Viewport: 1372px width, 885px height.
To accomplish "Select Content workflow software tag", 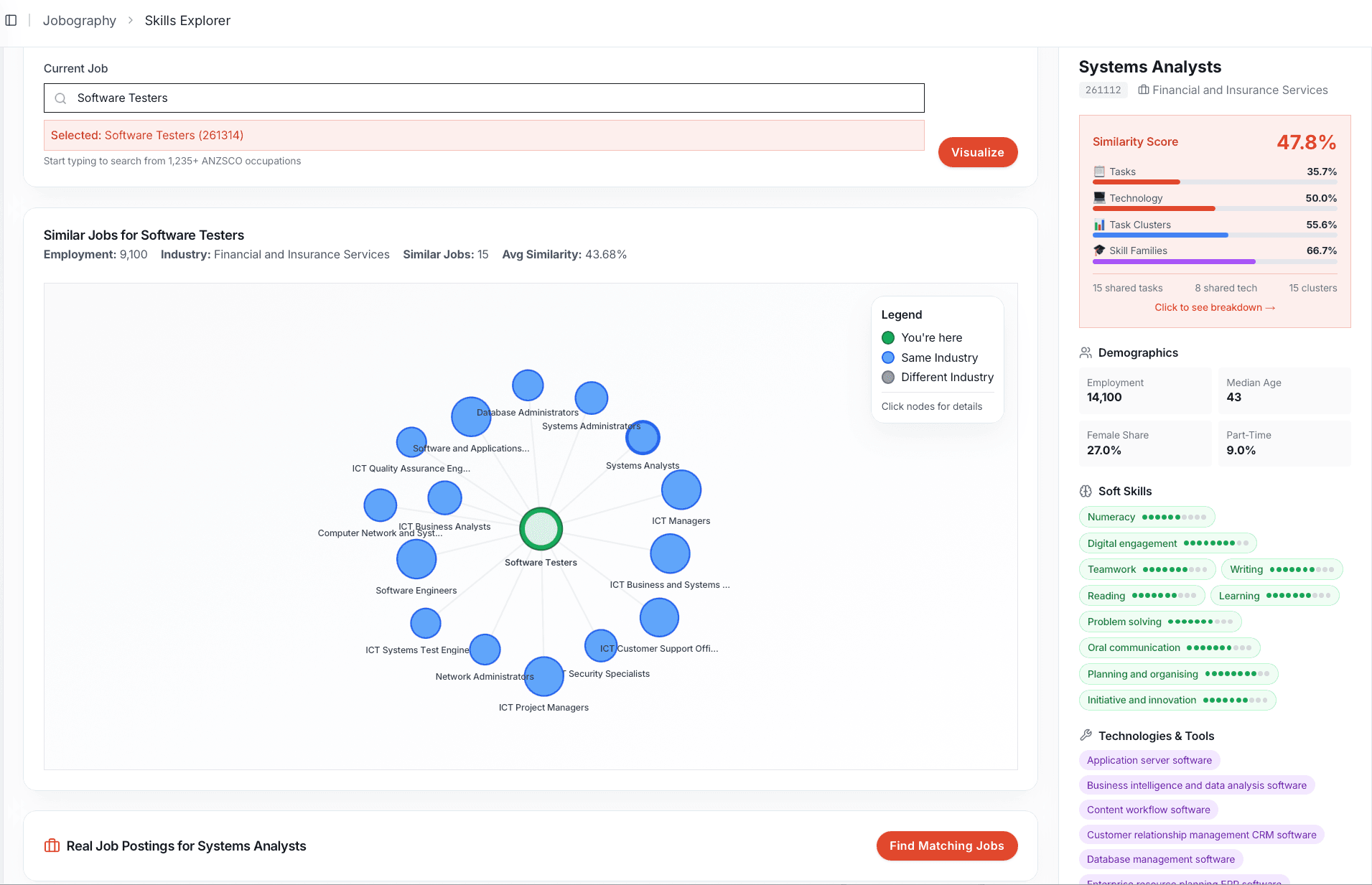I will [1148, 810].
